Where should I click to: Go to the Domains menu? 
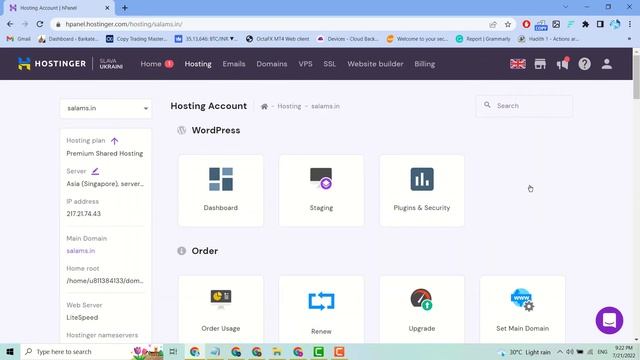point(272,64)
